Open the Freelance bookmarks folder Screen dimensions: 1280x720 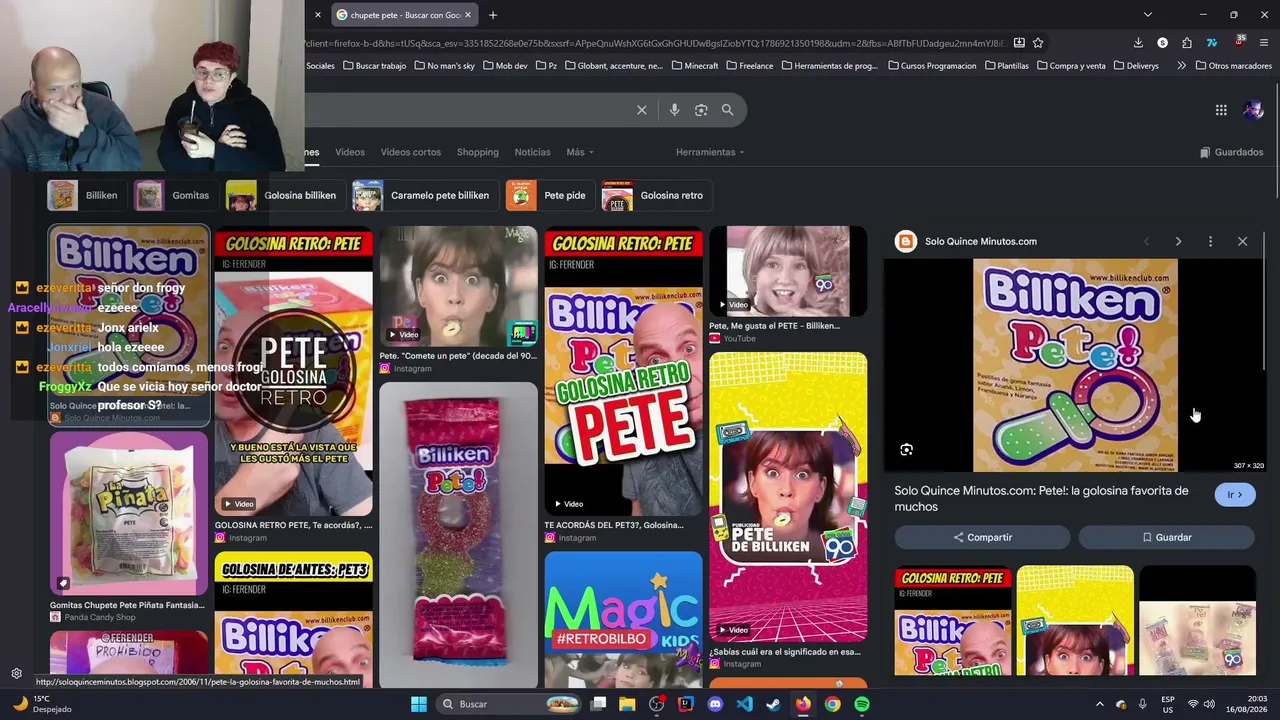click(749, 66)
